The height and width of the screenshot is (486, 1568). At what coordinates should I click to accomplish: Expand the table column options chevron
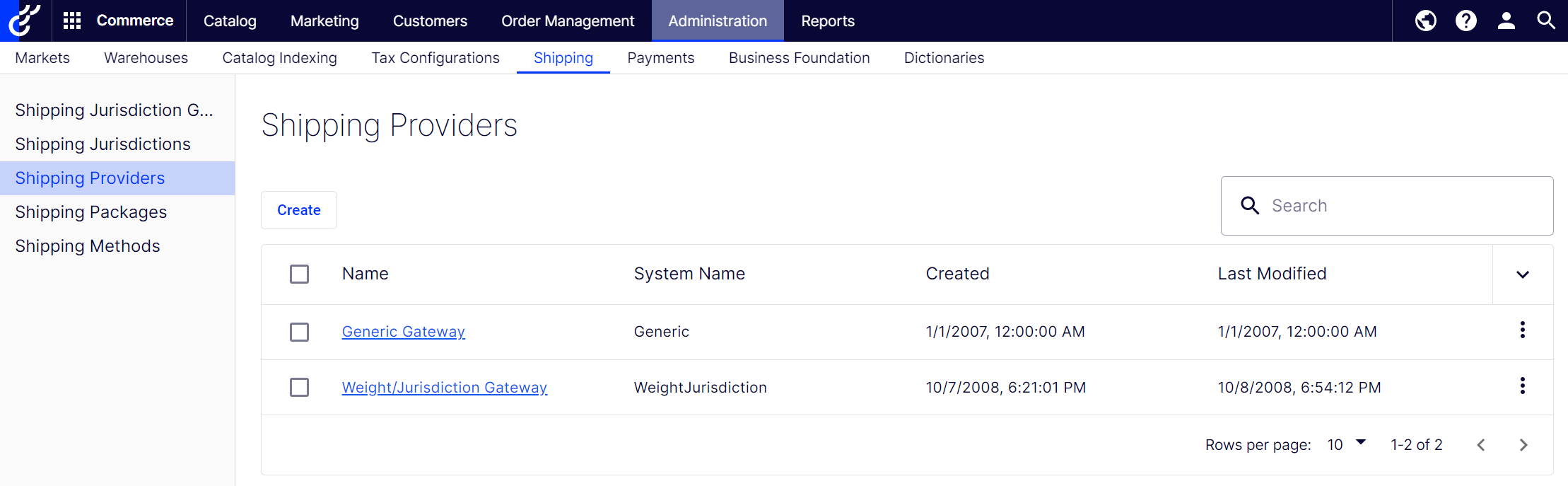coord(1523,274)
